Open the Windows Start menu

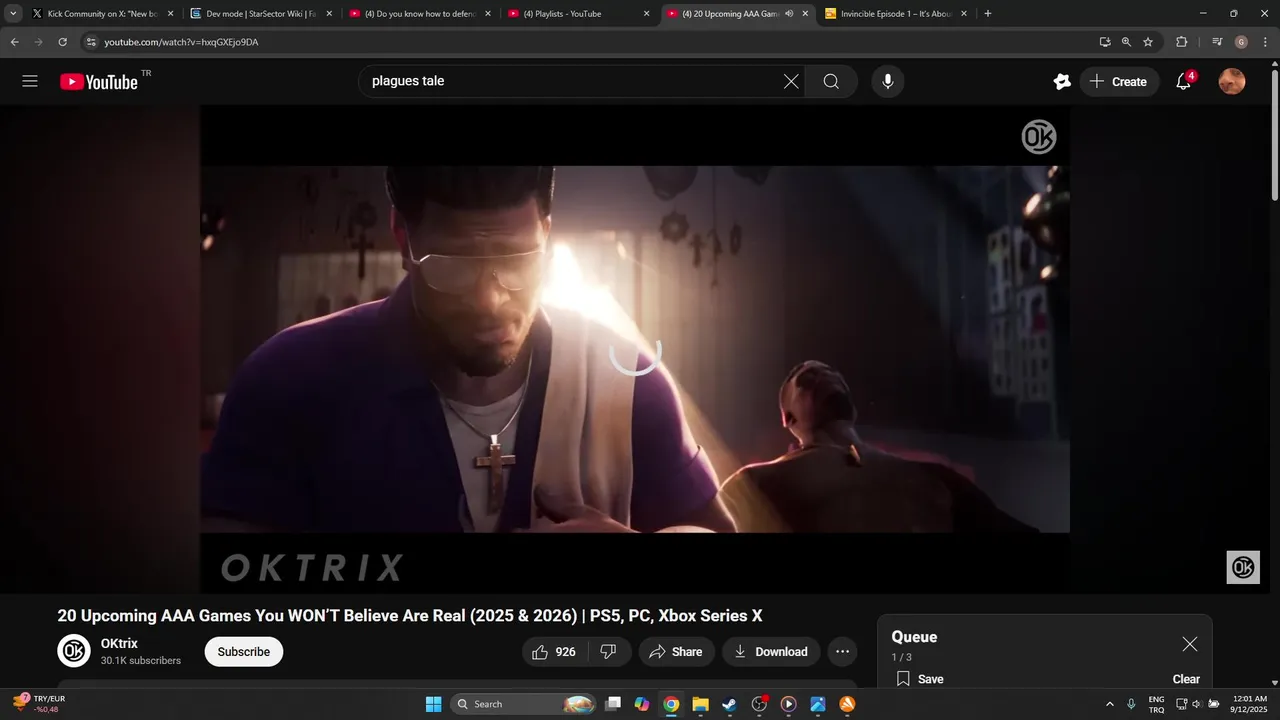pos(433,704)
